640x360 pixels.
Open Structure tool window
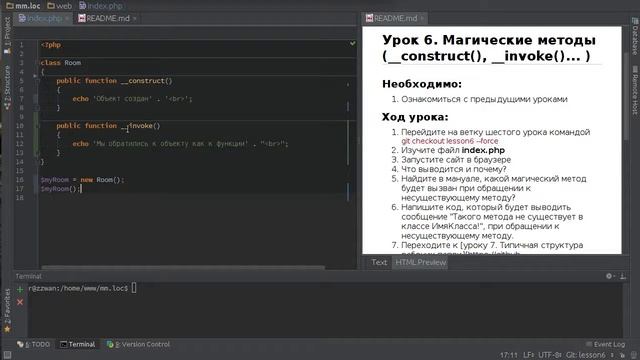point(7,87)
